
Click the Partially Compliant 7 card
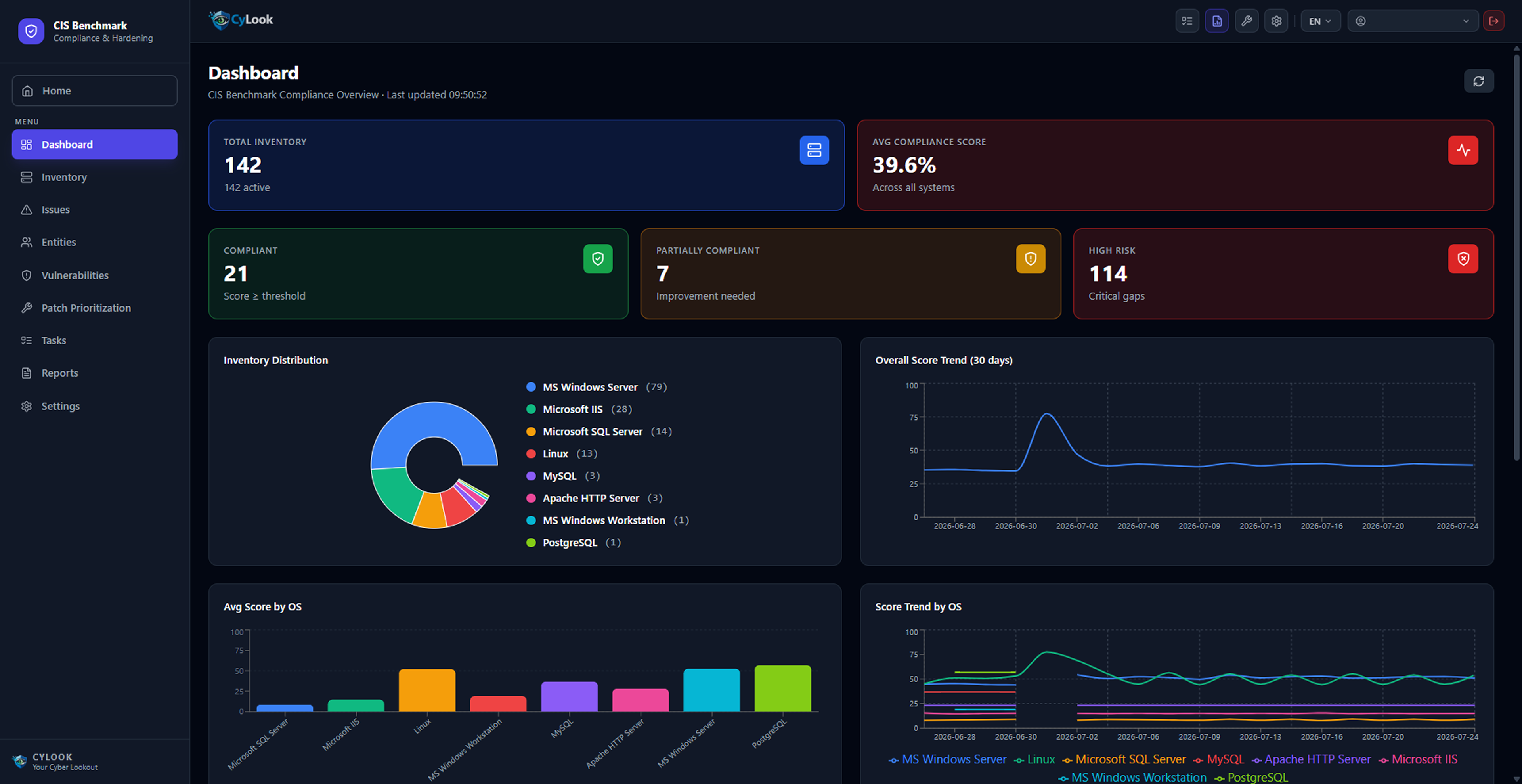click(851, 274)
